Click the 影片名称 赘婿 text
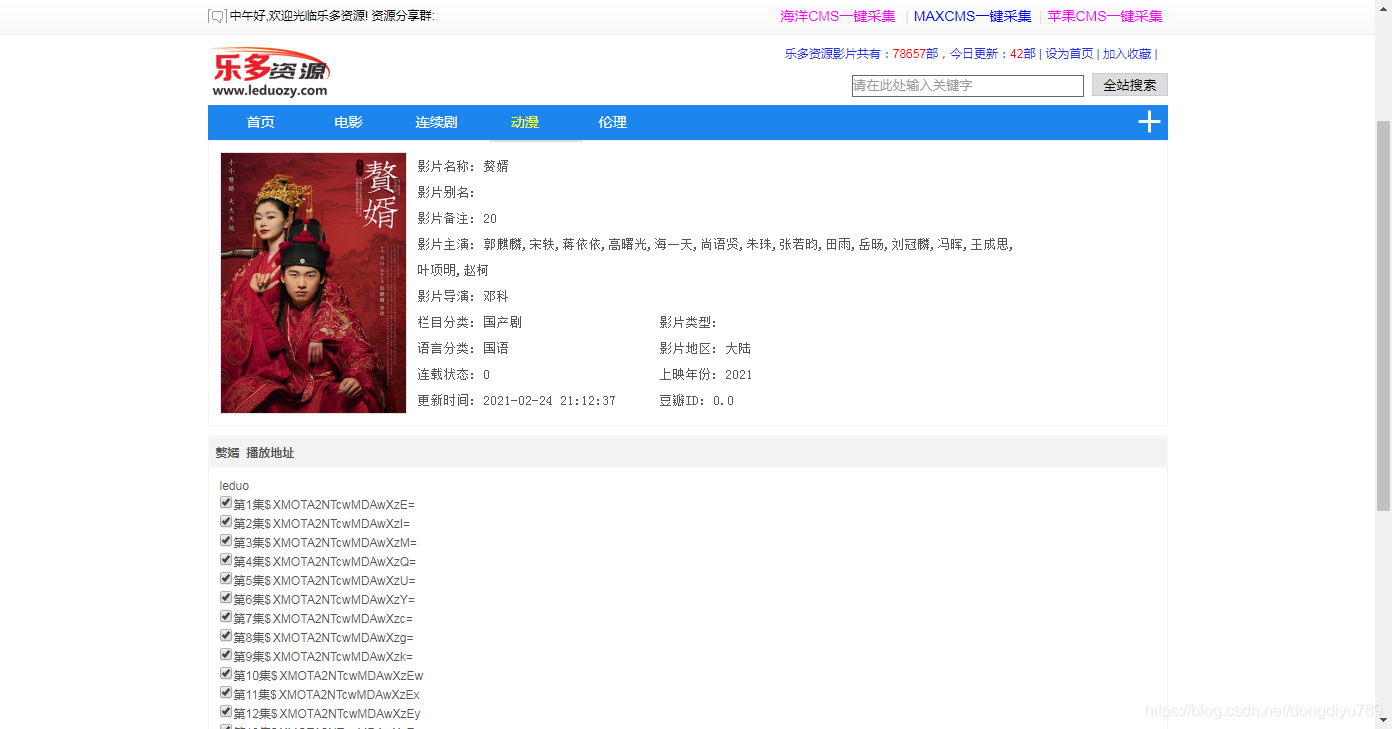The width and height of the screenshot is (1392, 729). [463, 167]
